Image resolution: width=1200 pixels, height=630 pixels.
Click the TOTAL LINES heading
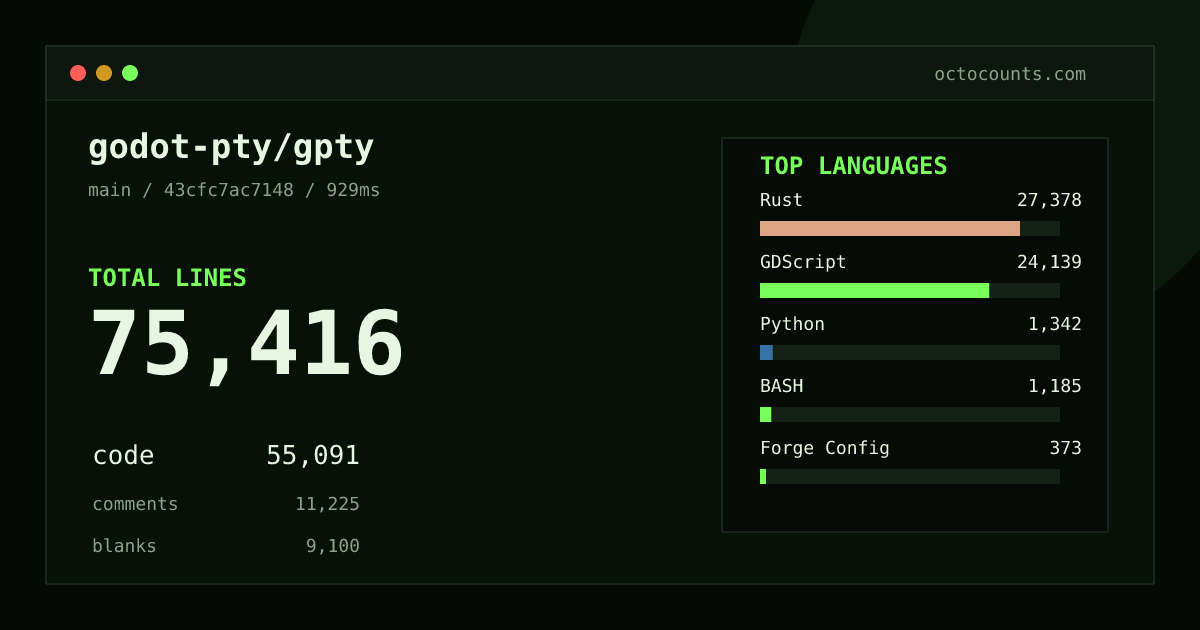tap(167, 278)
